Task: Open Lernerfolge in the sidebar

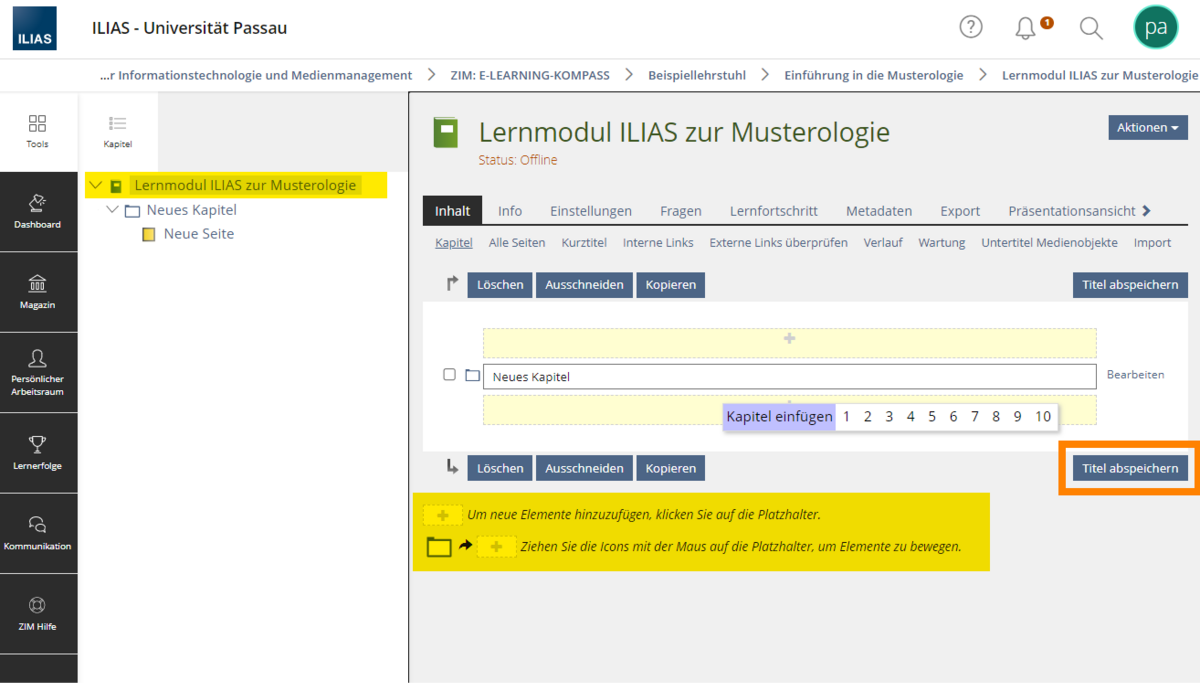Action: click(37, 452)
